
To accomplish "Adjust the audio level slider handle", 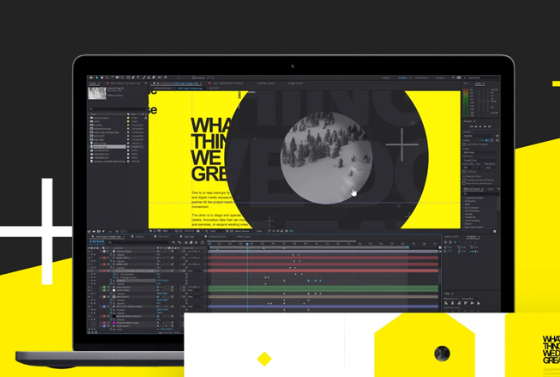I will click(483, 101).
